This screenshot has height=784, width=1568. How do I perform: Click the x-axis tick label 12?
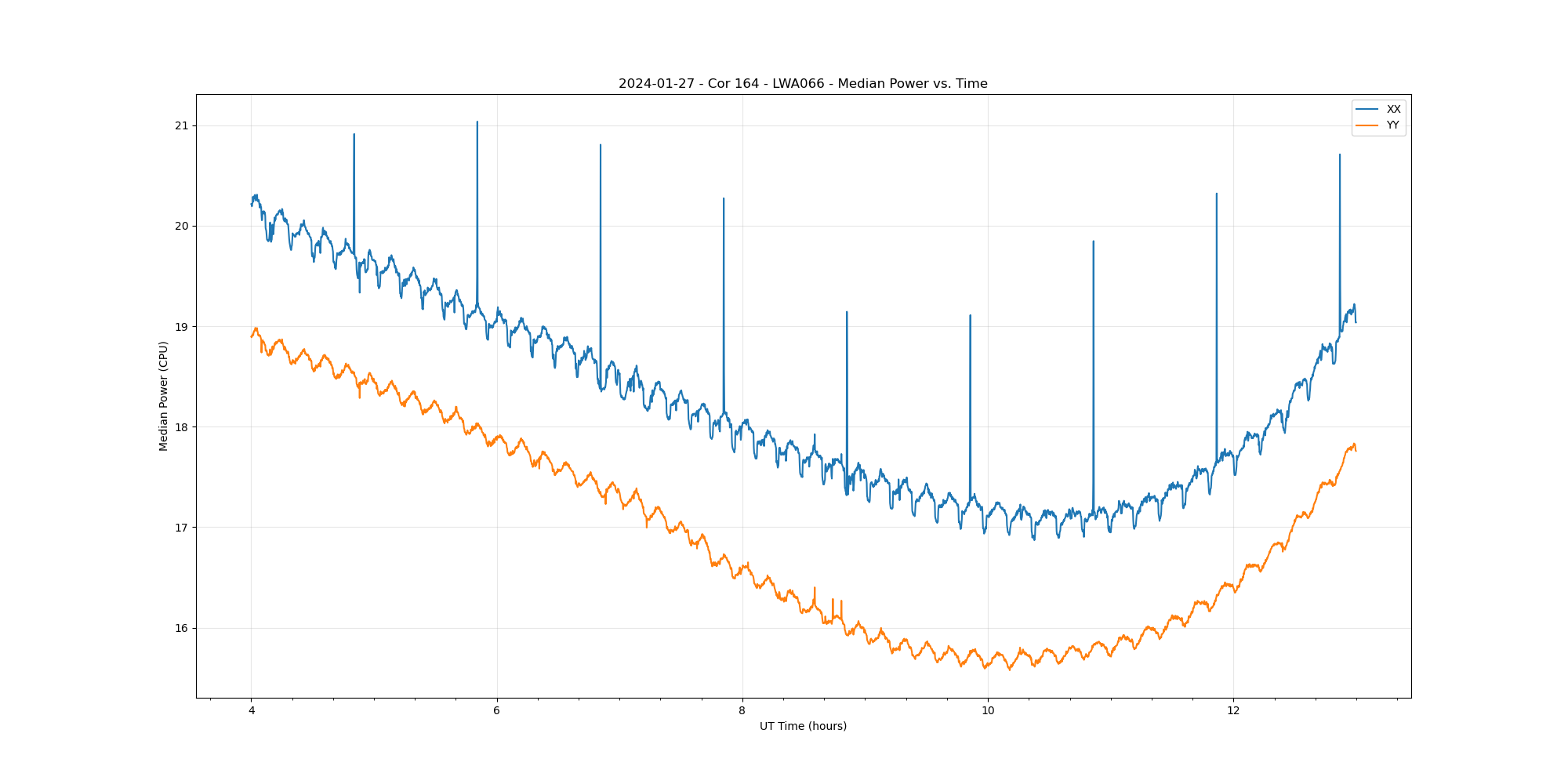(x=1233, y=711)
